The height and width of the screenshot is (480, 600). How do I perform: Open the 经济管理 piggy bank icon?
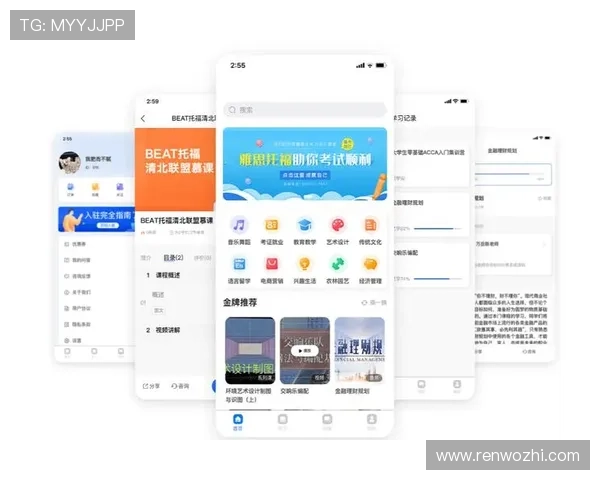click(x=370, y=264)
